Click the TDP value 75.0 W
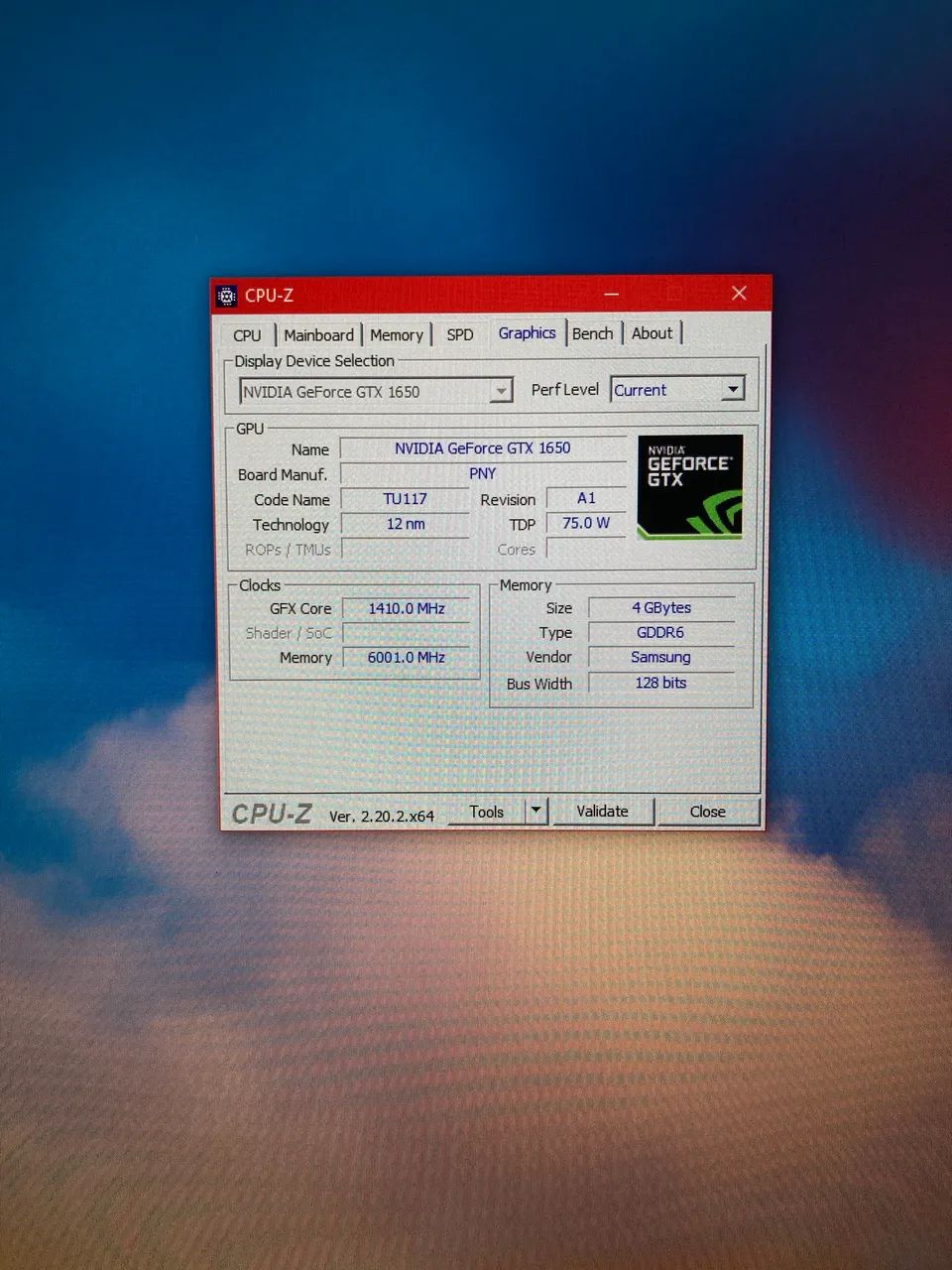The width and height of the screenshot is (952, 1270). [x=586, y=523]
